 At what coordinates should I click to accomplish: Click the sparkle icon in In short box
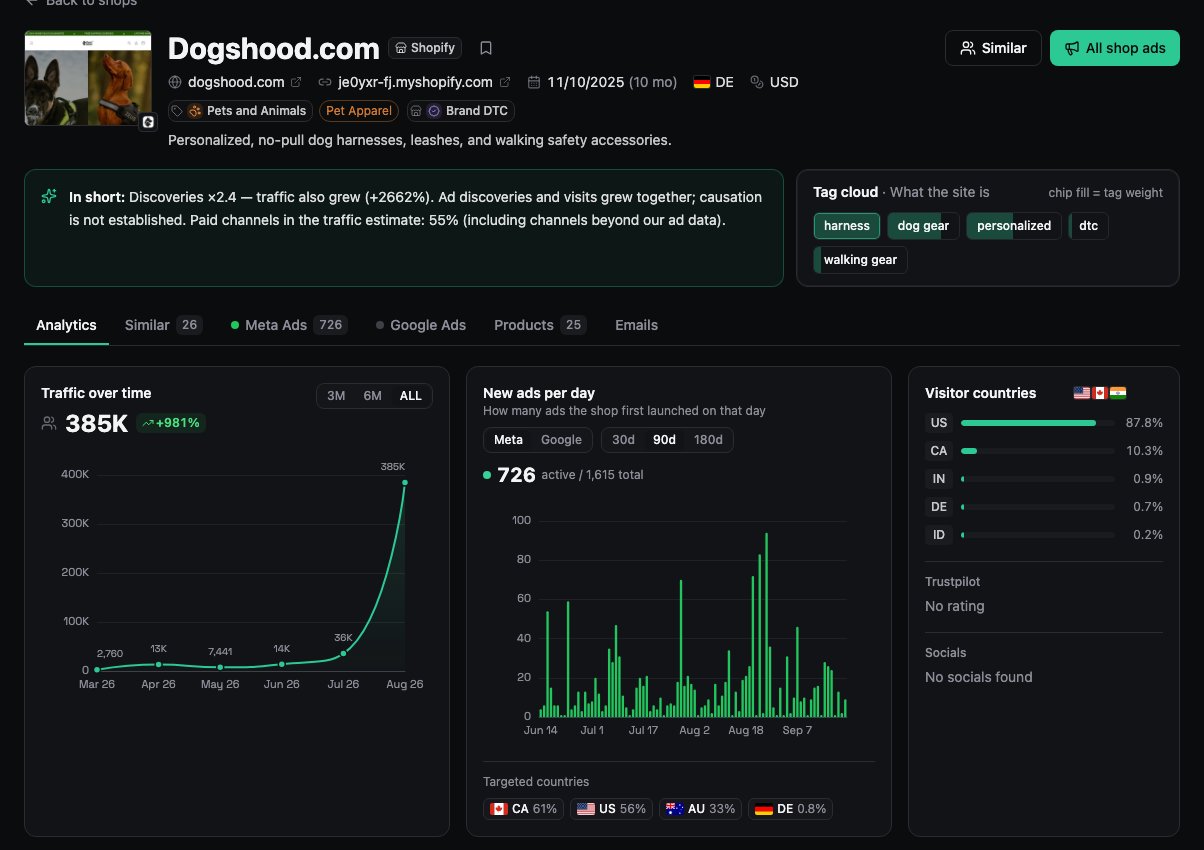pos(49,197)
